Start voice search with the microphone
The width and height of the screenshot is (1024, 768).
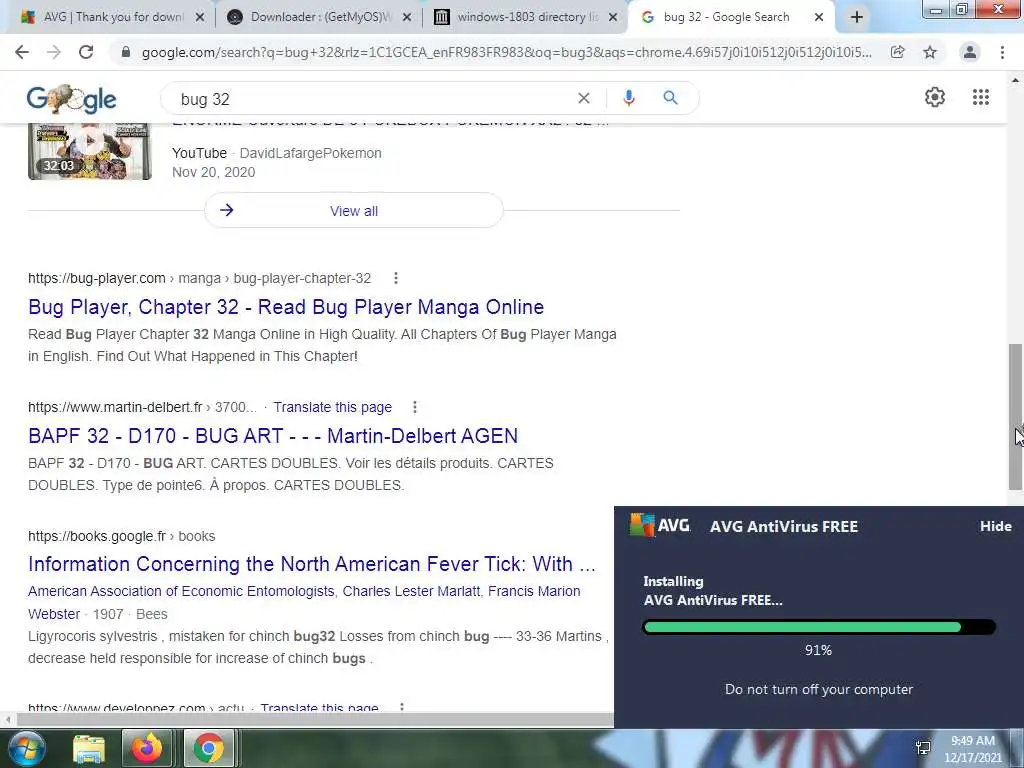[628, 98]
